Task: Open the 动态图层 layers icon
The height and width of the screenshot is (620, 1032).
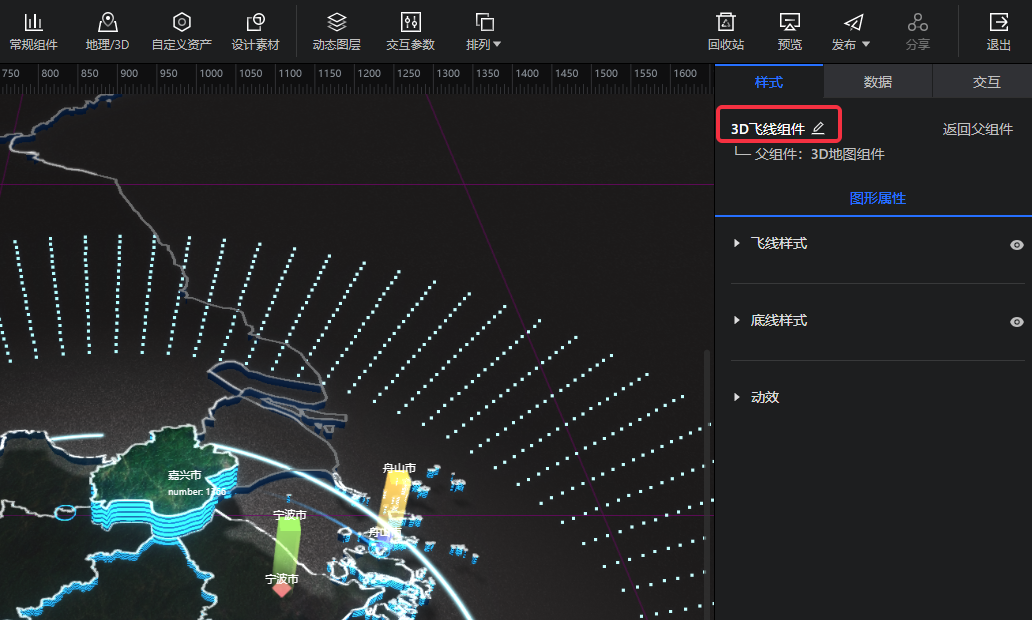Action: click(337, 22)
